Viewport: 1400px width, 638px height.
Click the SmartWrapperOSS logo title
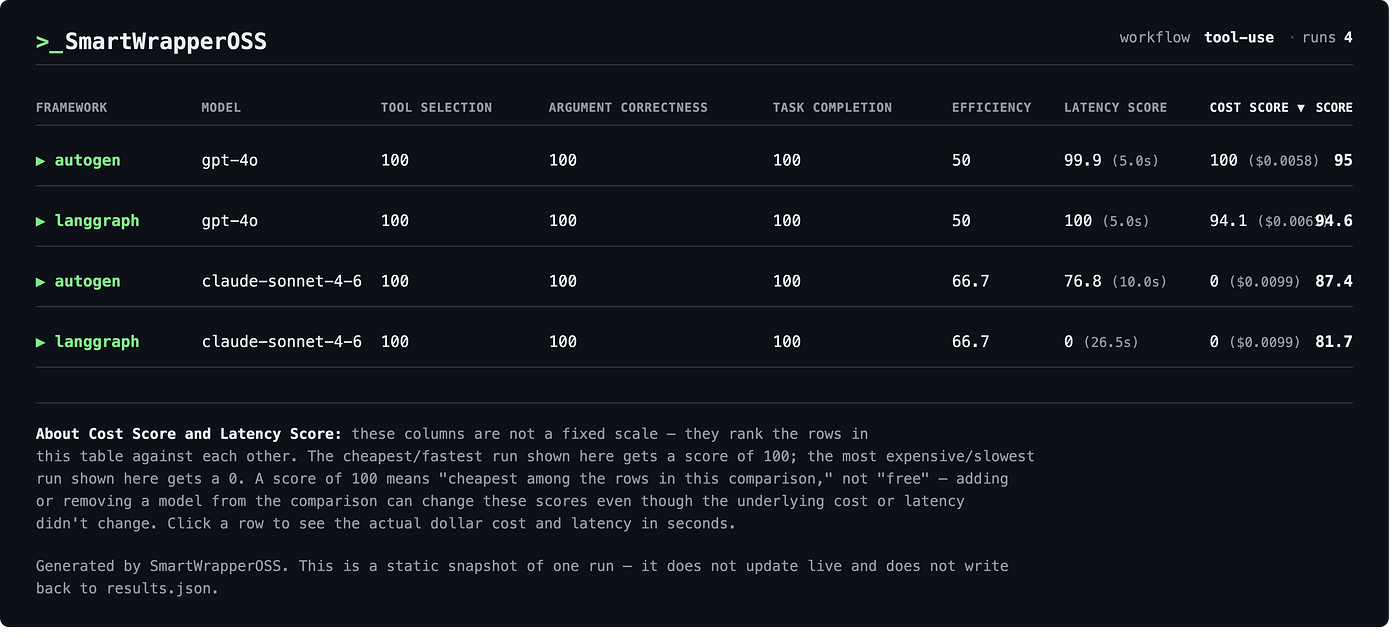151,42
